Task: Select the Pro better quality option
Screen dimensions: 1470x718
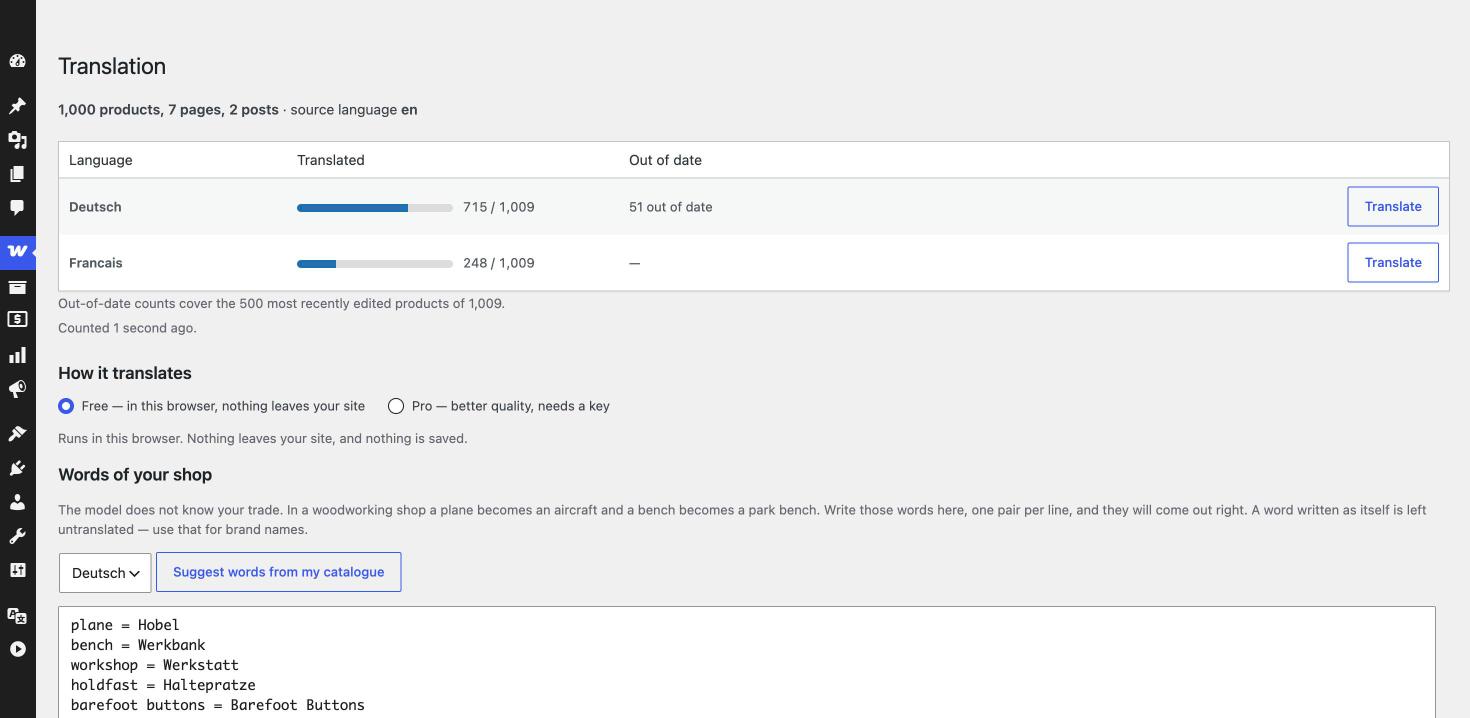Action: [x=396, y=406]
